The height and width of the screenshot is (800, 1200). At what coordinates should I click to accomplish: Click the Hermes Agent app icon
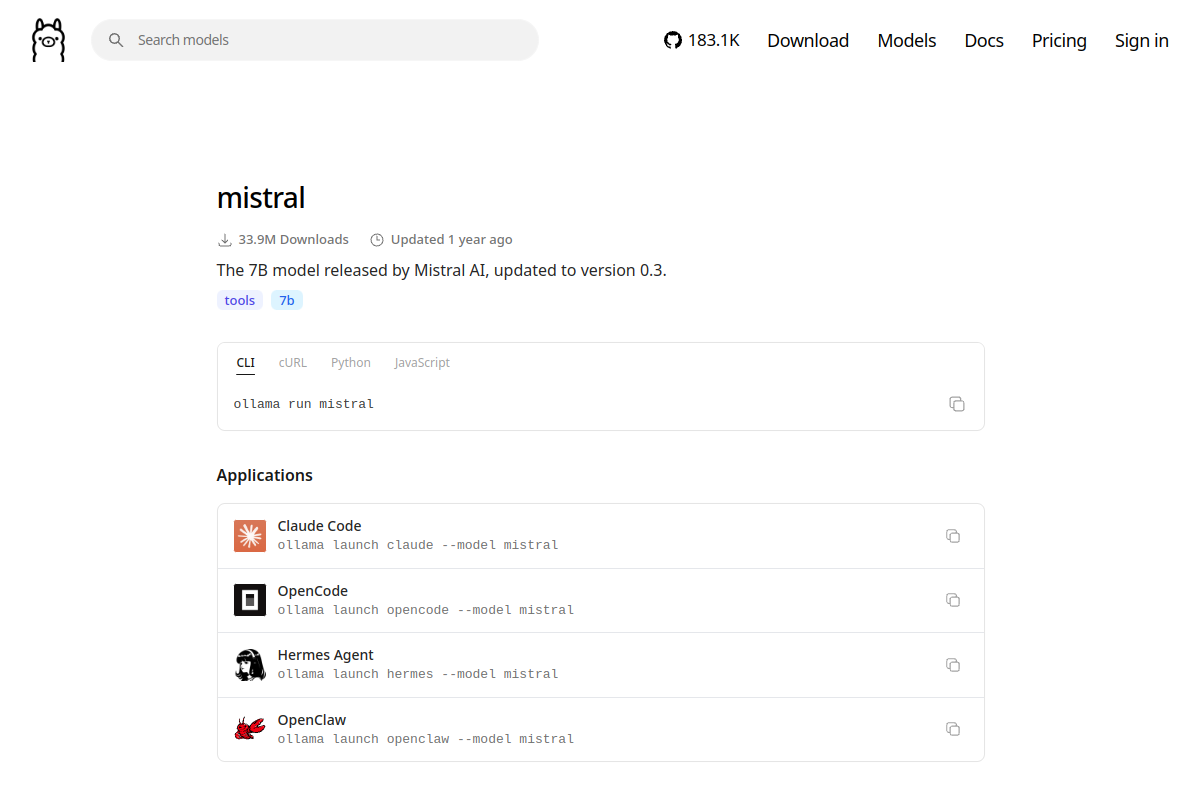(250, 665)
